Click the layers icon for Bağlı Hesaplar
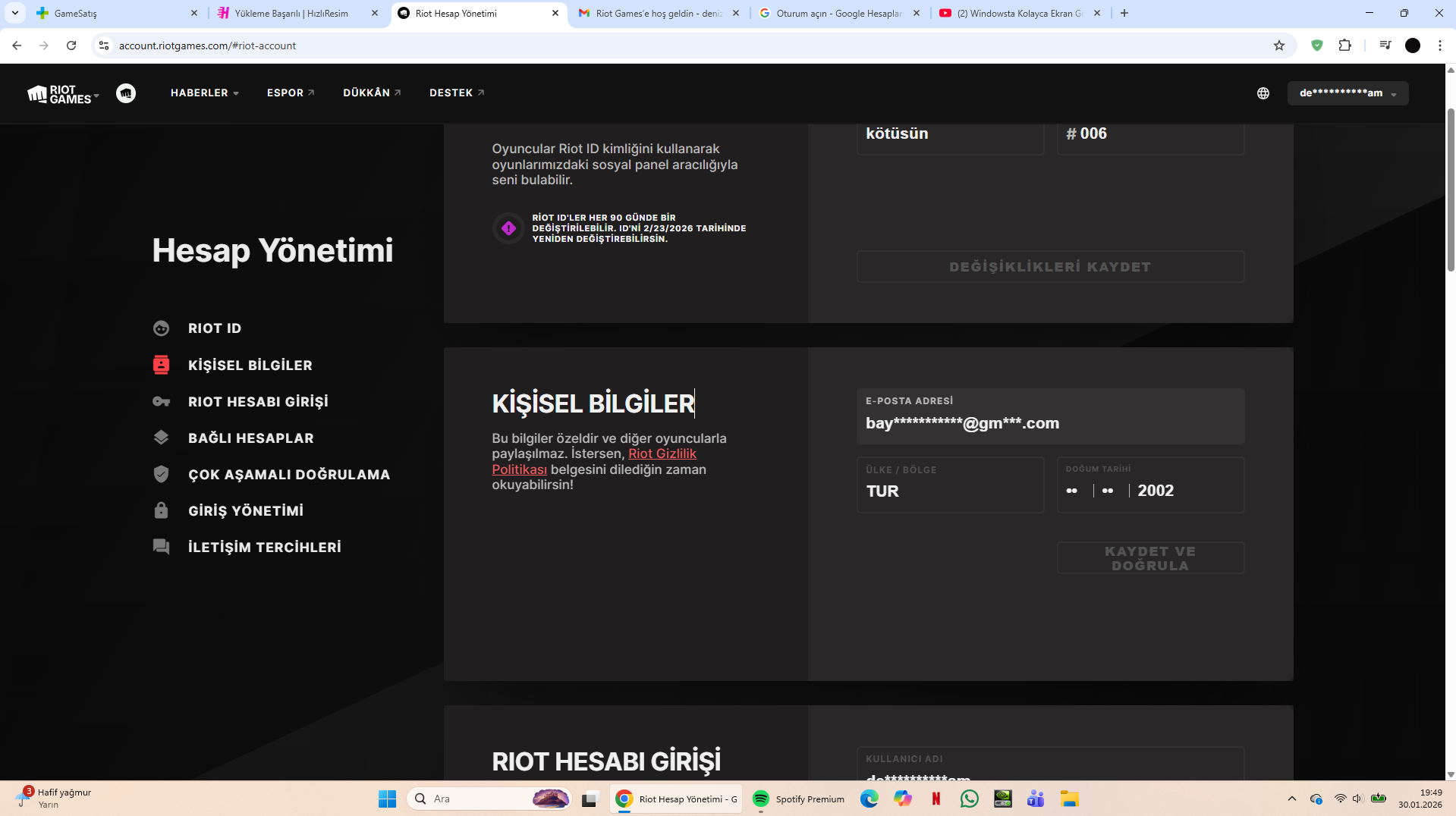Screen dimensions: 1456x816 tap(161, 438)
